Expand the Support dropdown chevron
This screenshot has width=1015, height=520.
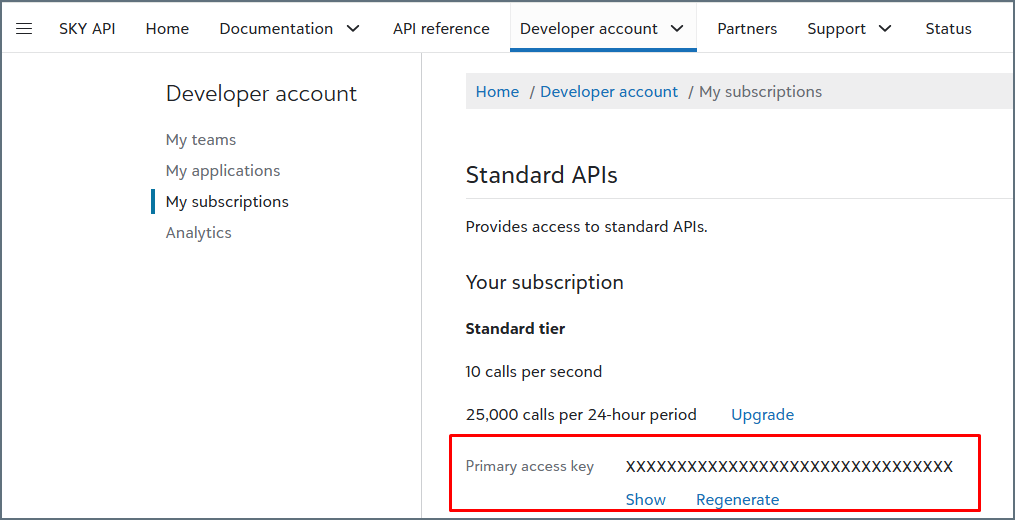pos(885,28)
